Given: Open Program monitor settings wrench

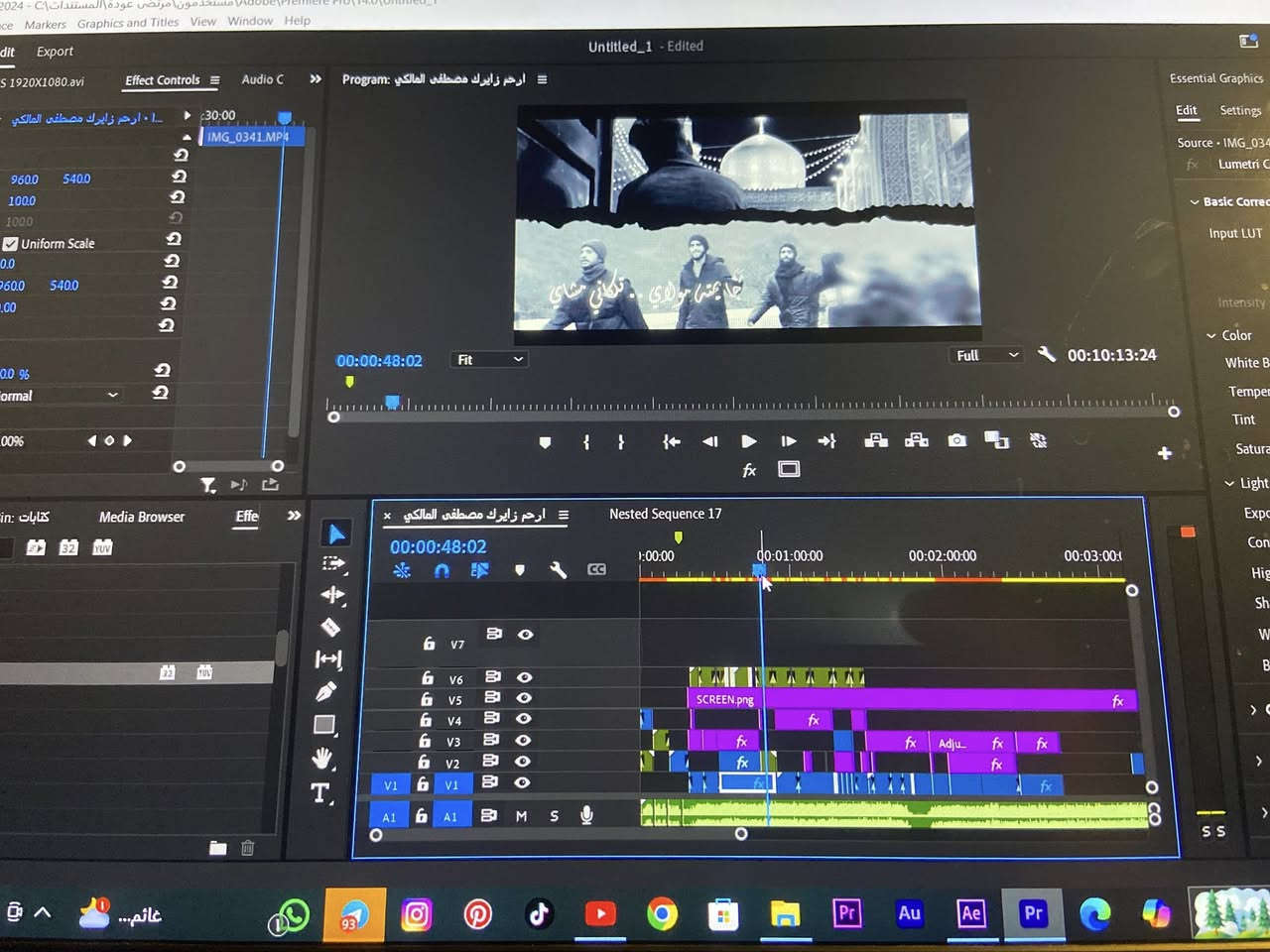Looking at the screenshot, I should [x=1046, y=354].
